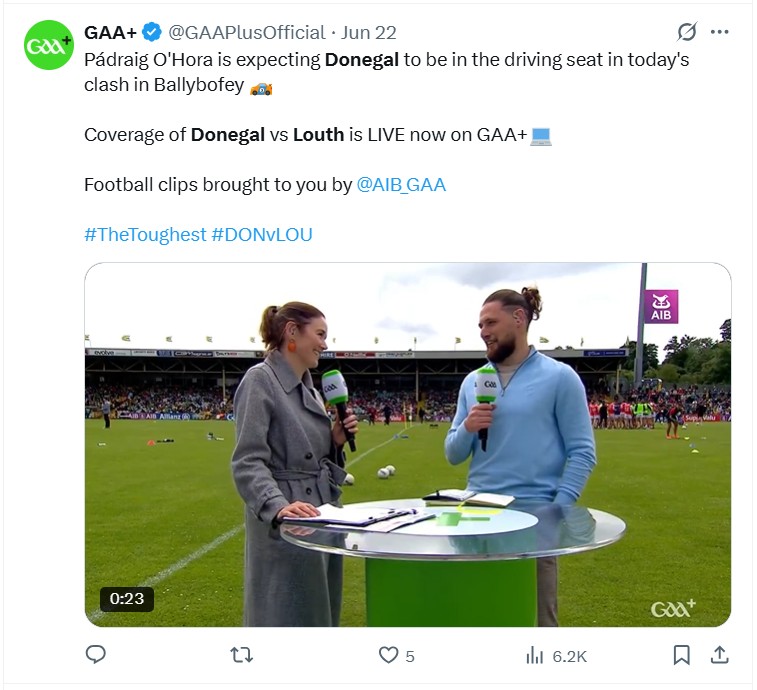The width and height of the screenshot is (757, 690).
Task: Open the Jun 22 timestamp link
Action: click(x=369, y=32)
